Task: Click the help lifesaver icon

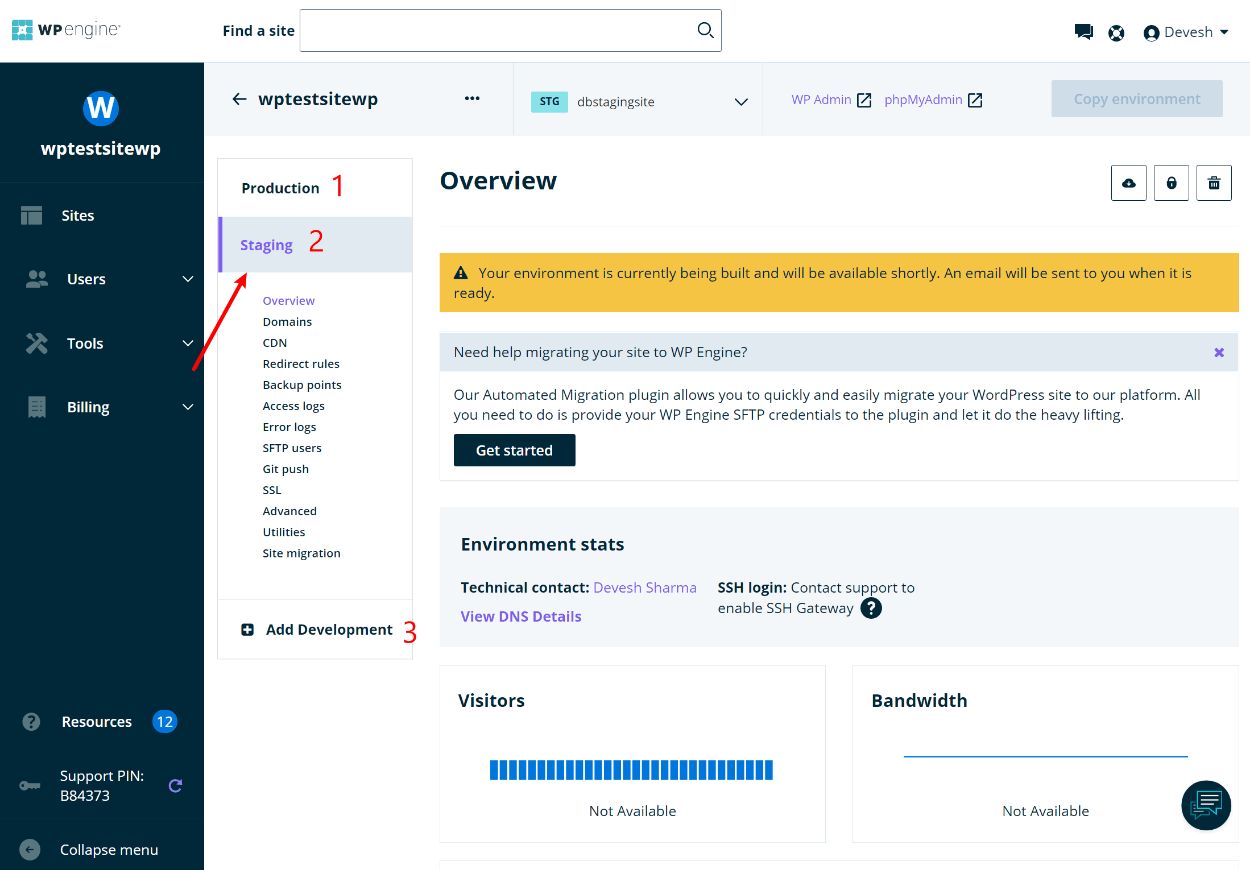Action: click(x=1116, y=32)
